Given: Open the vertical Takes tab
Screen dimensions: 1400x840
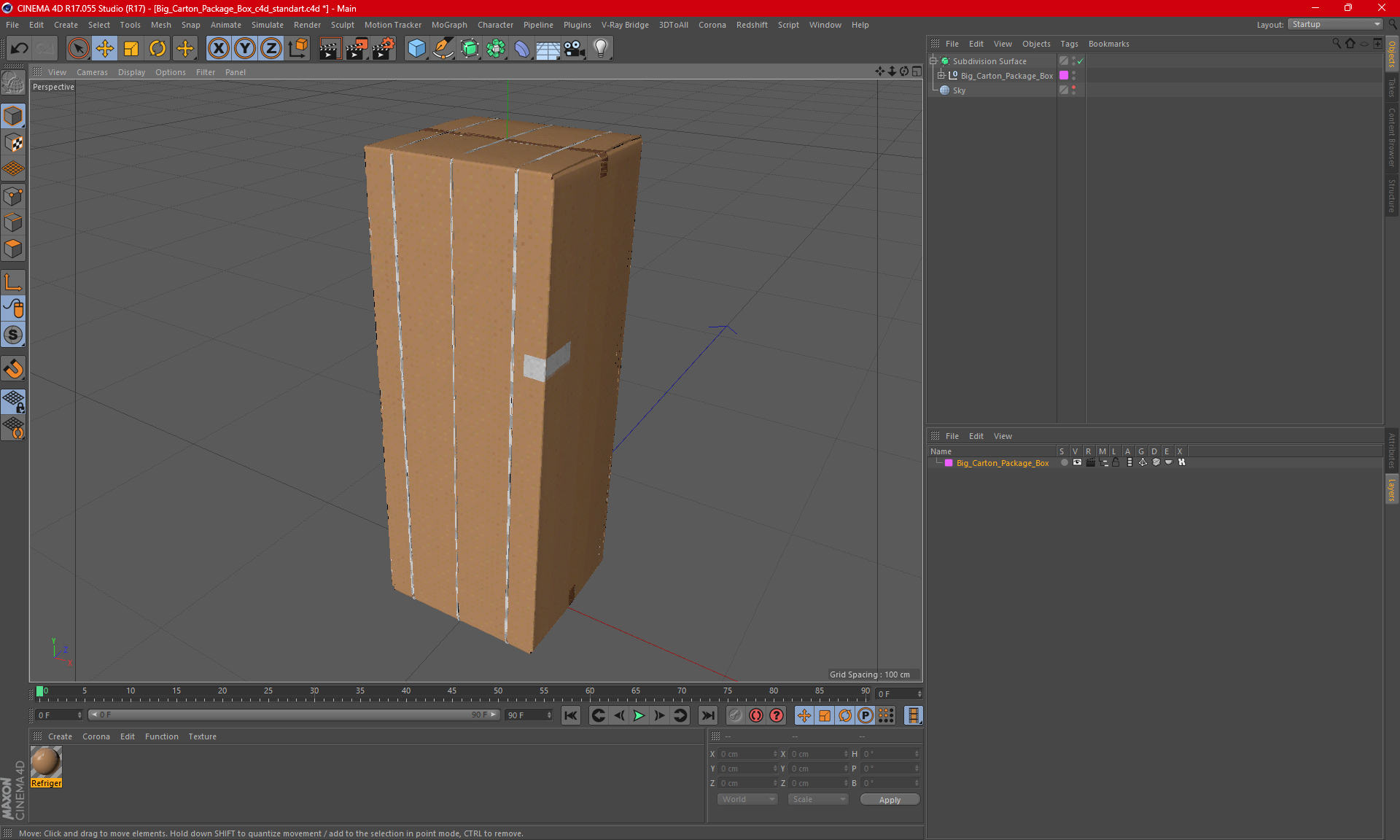Looking at the screenshot, I should [1391, 87].
